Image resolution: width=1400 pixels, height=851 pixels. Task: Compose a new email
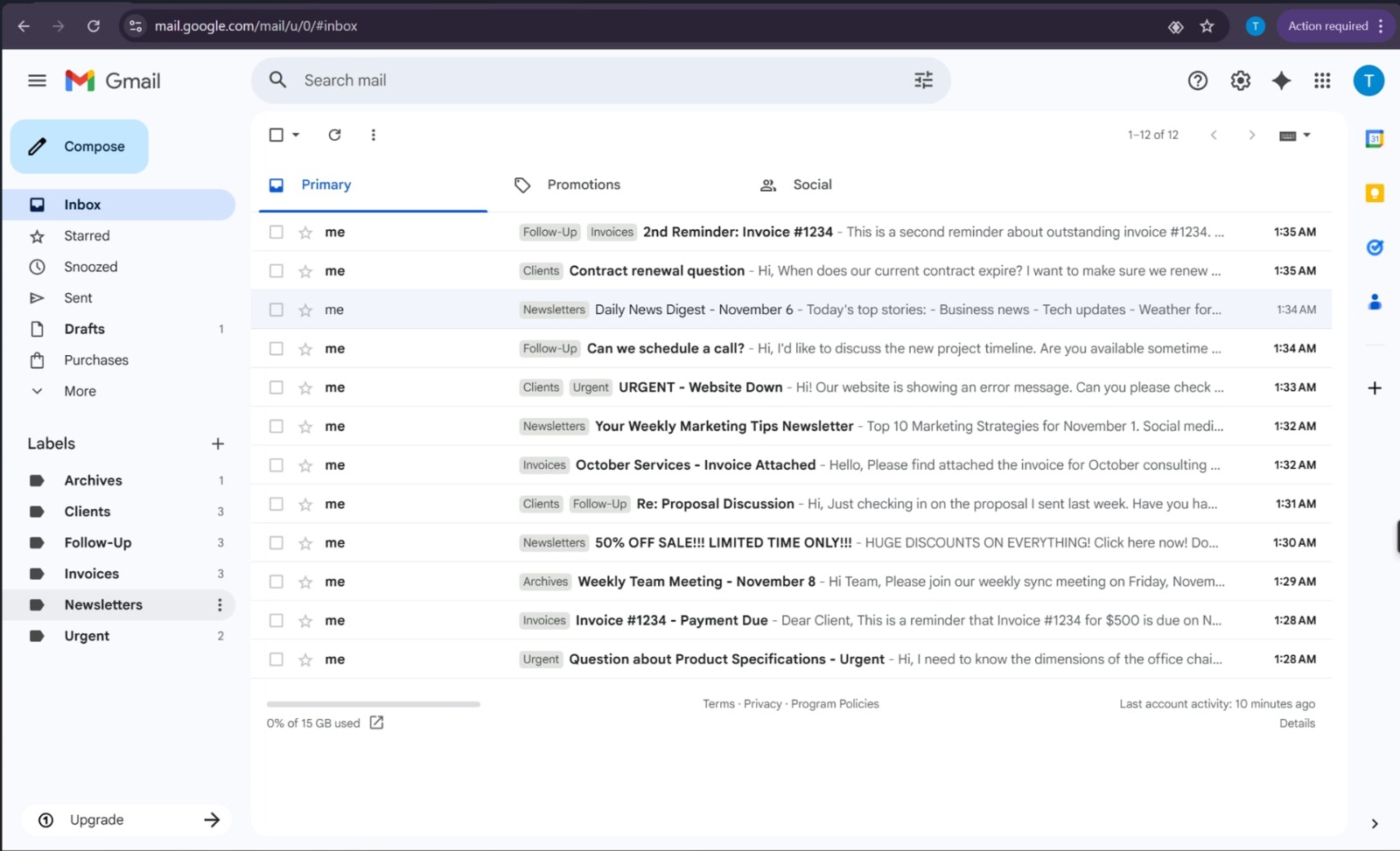pos(79,146)
